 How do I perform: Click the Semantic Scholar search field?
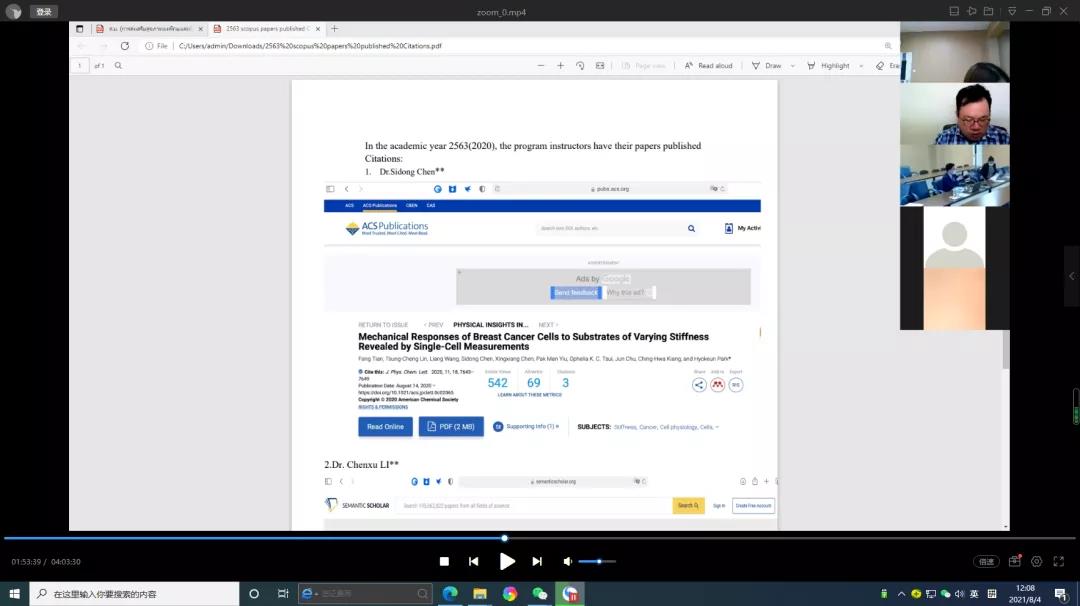535,505
